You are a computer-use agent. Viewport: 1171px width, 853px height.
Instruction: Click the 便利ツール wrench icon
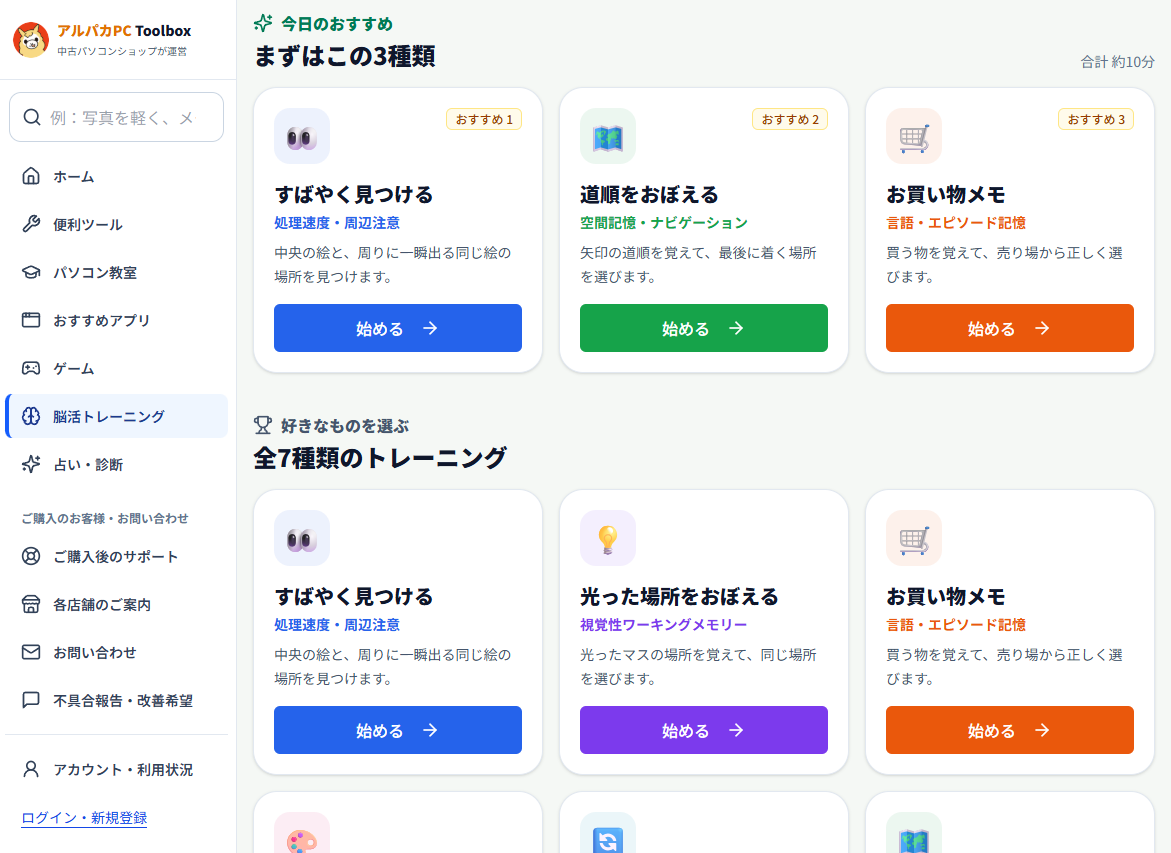click(31, 224)
